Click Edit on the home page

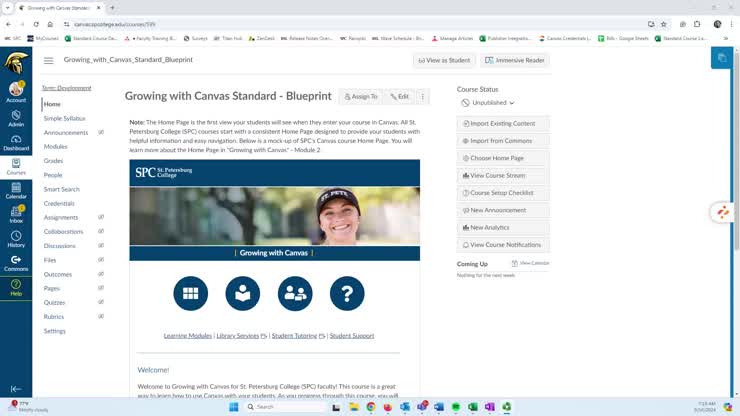pos(399,96)
